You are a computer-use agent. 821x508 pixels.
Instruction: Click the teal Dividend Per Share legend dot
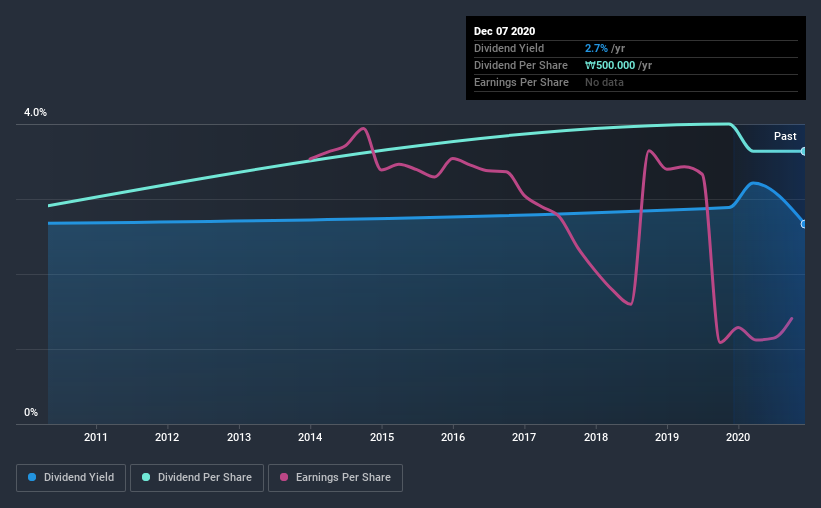146,477
